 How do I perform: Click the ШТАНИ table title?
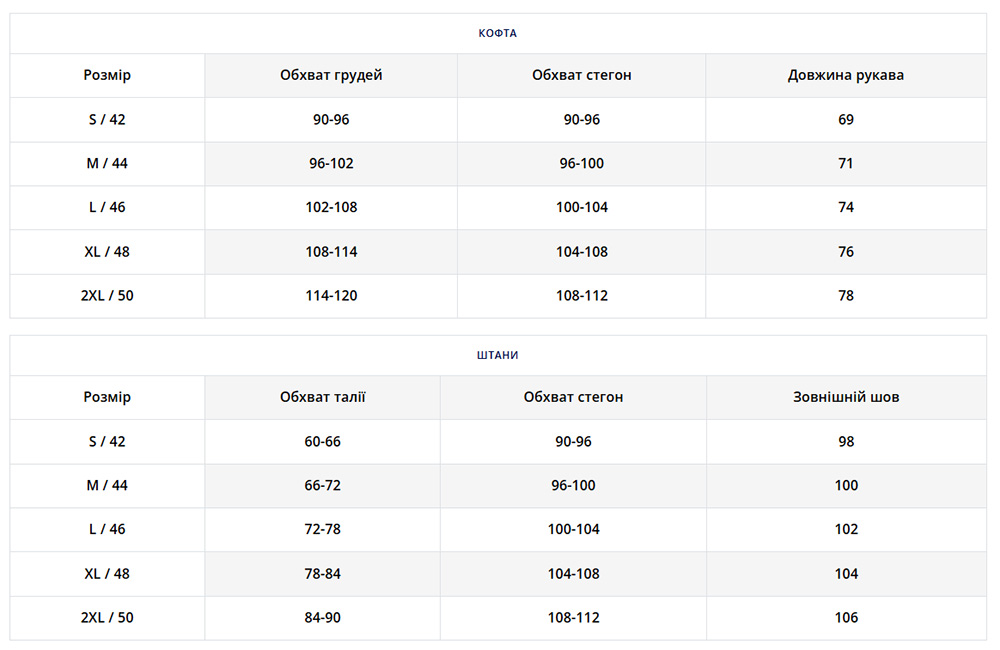498,355
